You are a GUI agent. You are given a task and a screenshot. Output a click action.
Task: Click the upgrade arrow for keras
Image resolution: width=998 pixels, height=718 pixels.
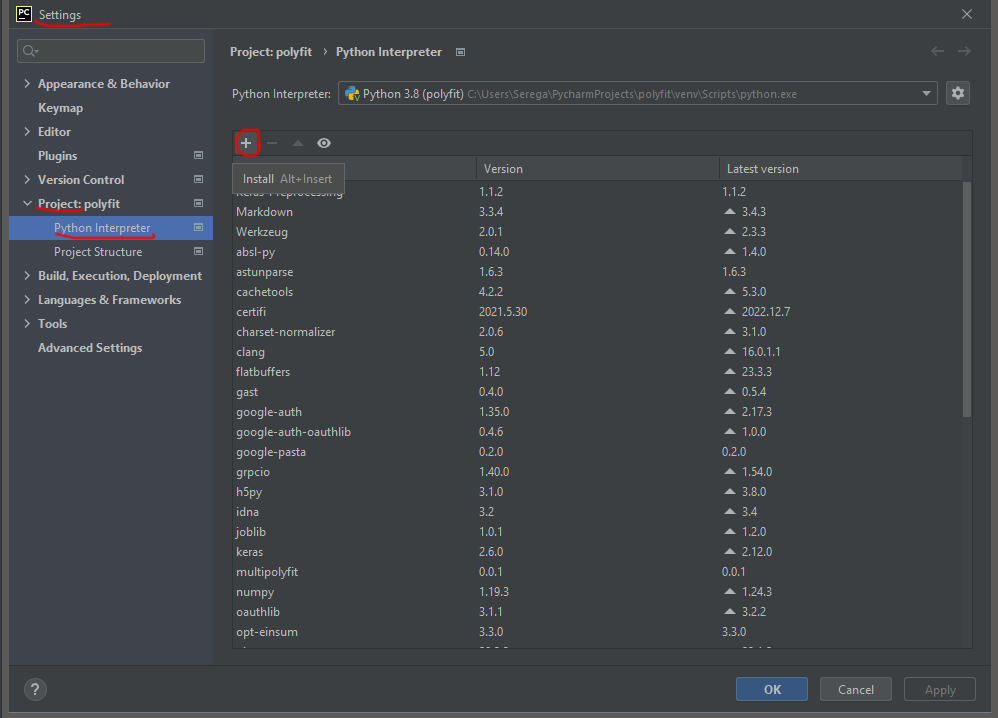(x=730, y=551)
